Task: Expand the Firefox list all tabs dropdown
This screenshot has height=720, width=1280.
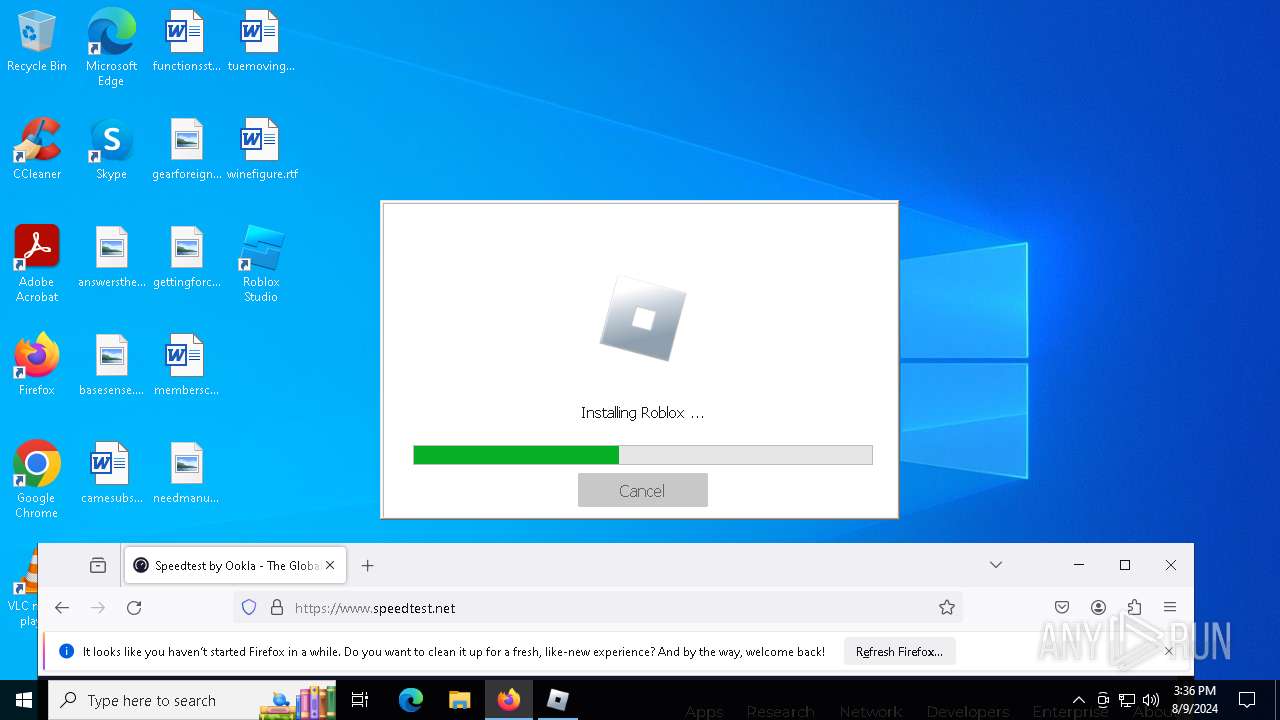Action: point(996,565)
